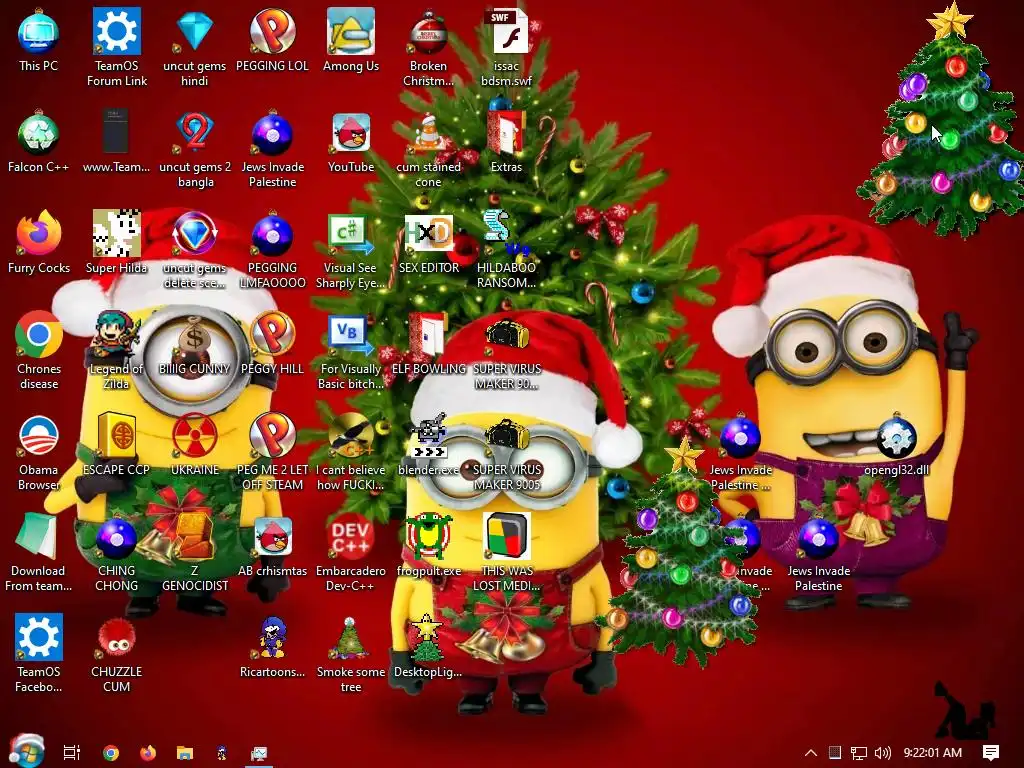Open the Embarcadero Dev-C++ icon
The image size is (1024, 768).
pyautogui.click(x=351, y=537)
